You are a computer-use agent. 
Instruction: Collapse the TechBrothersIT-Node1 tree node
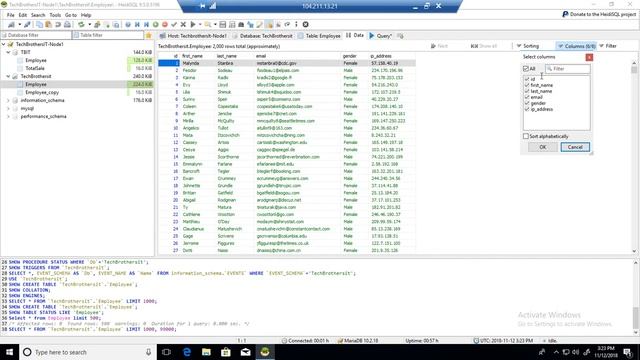[4, 44]
